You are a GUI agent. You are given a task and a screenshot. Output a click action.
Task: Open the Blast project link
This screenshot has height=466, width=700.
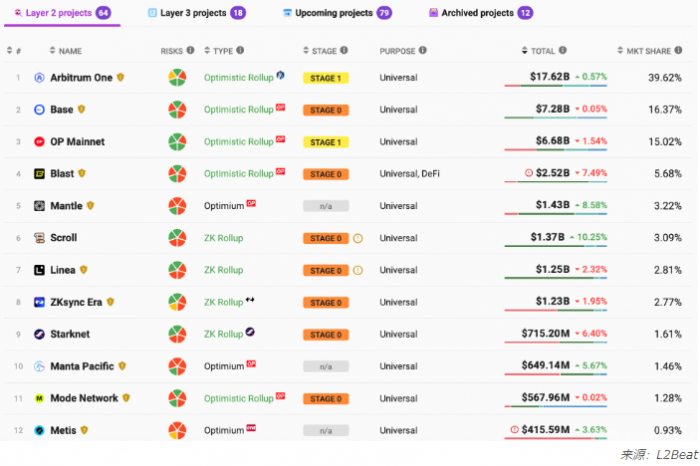coord(62,174)
